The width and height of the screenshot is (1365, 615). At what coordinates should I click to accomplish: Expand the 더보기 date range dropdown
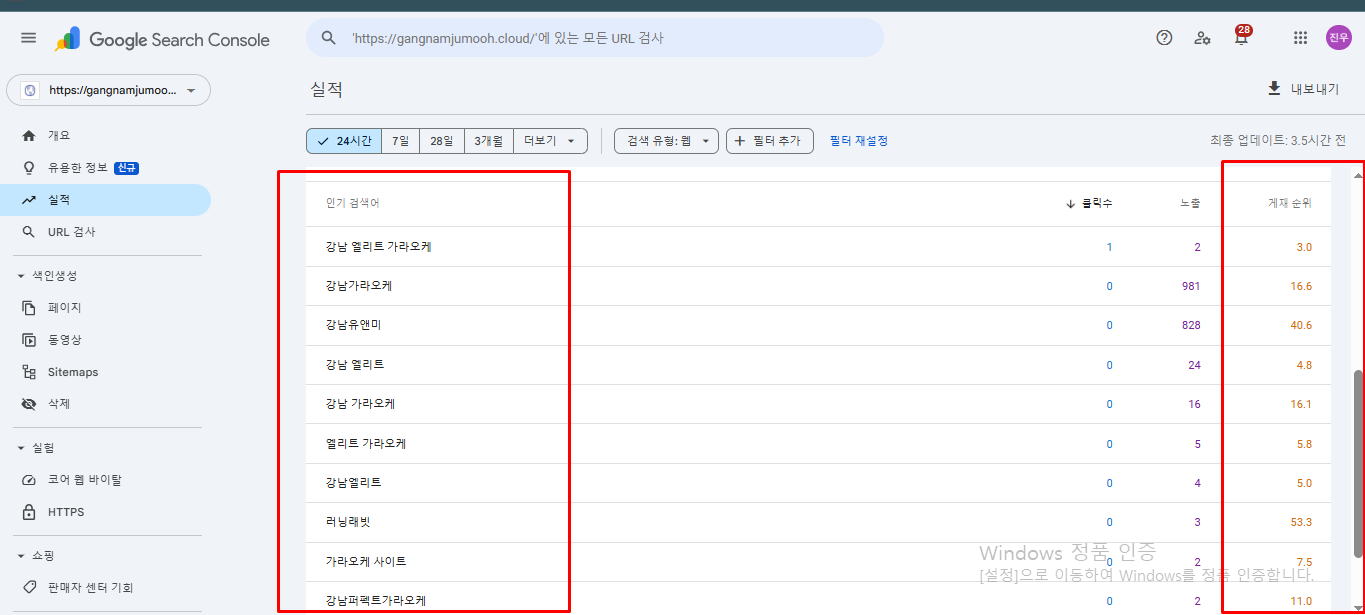click(x=550, y=141)
